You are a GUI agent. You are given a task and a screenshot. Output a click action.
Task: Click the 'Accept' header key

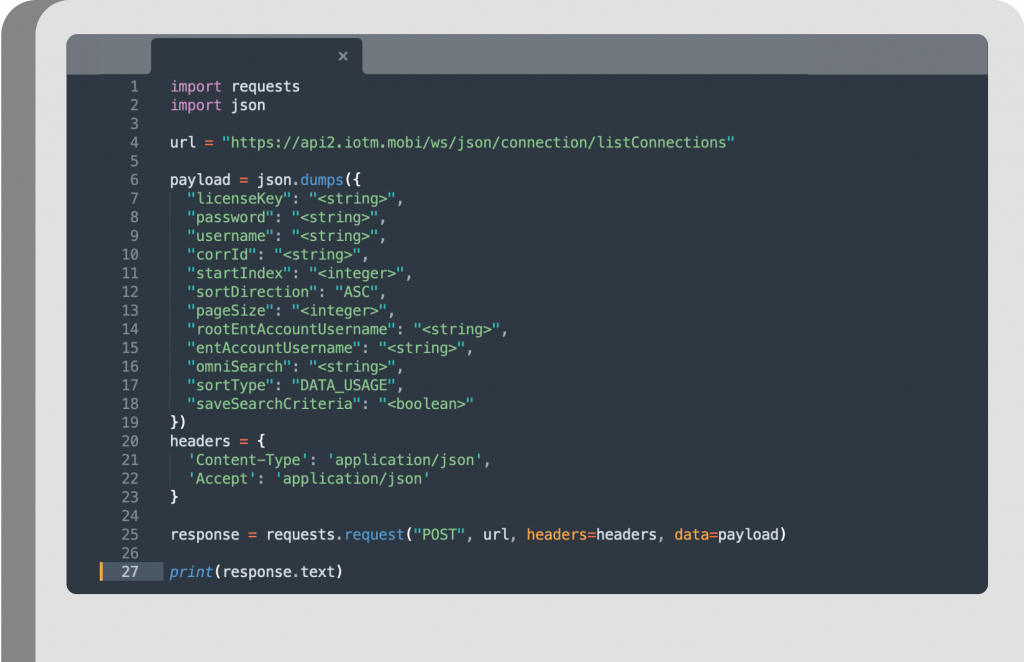221,479
